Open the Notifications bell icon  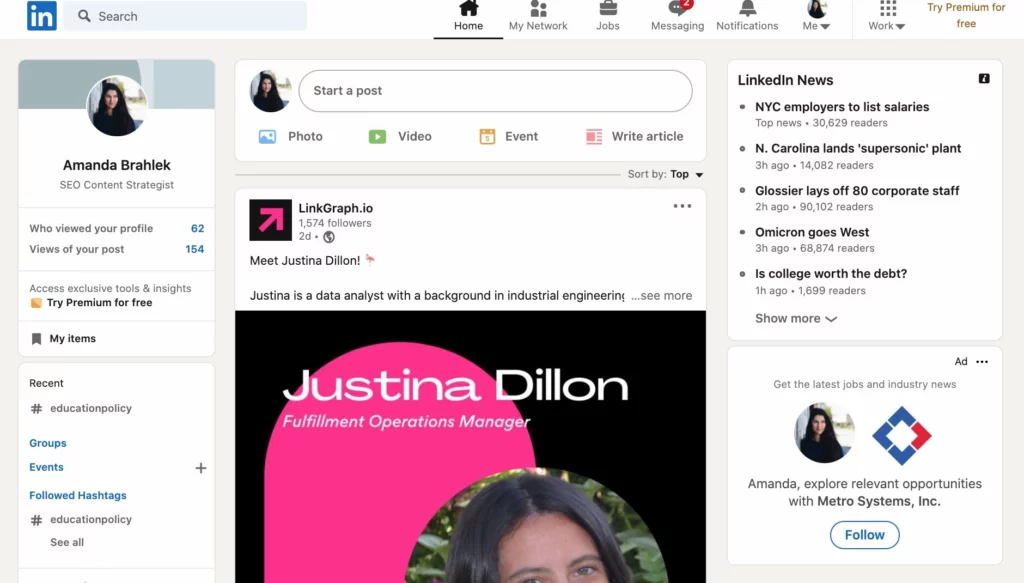[x=747, y=10]
